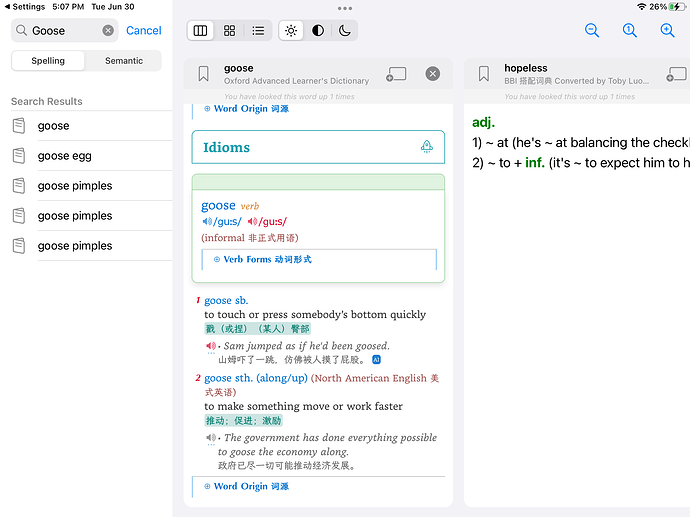This screenshot has height=517, width=690.
Task: Switch to column layout view
Action: pos(200,31)
